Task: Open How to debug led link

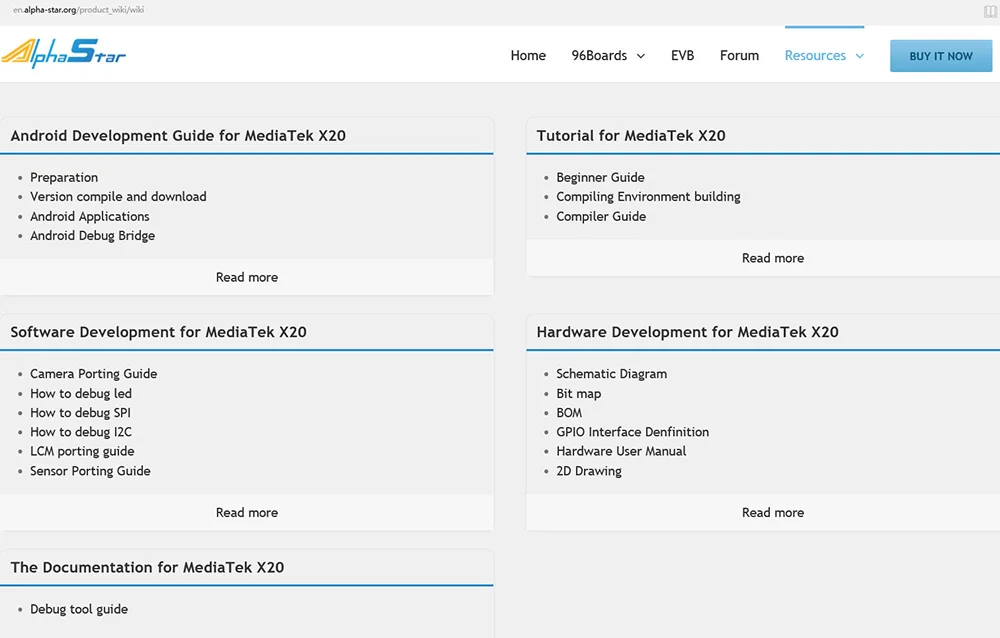Action: (x=80, y=394)
